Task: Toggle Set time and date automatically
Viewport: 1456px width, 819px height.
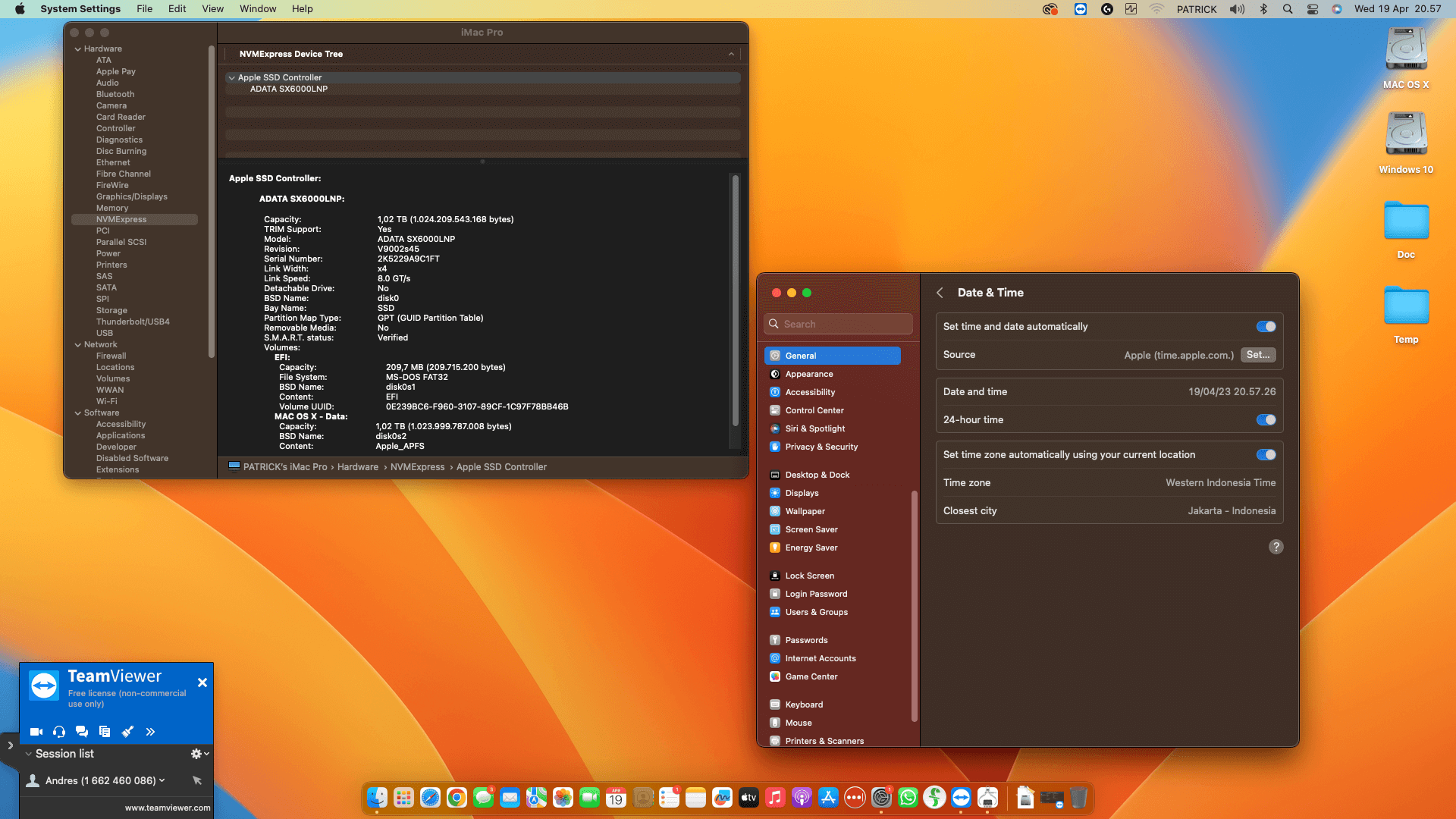Action: [x=1266, y=327]
